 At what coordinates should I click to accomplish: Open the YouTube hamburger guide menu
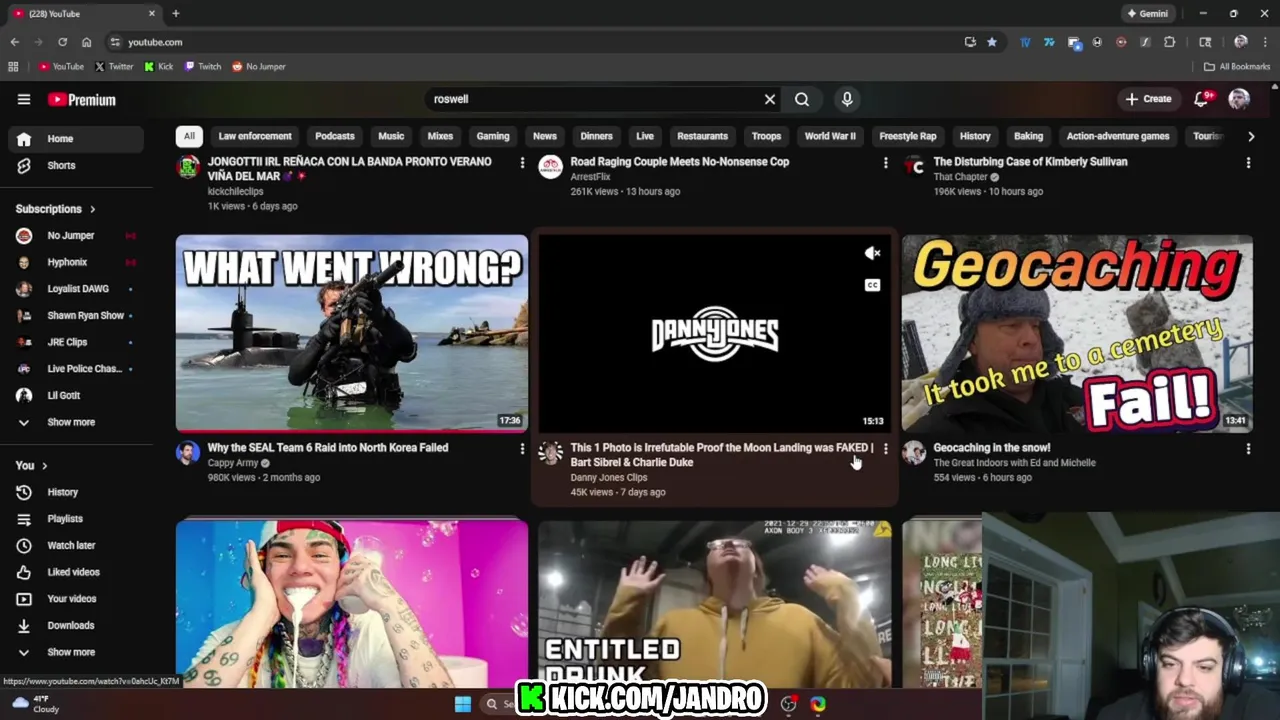pos(24,99)
